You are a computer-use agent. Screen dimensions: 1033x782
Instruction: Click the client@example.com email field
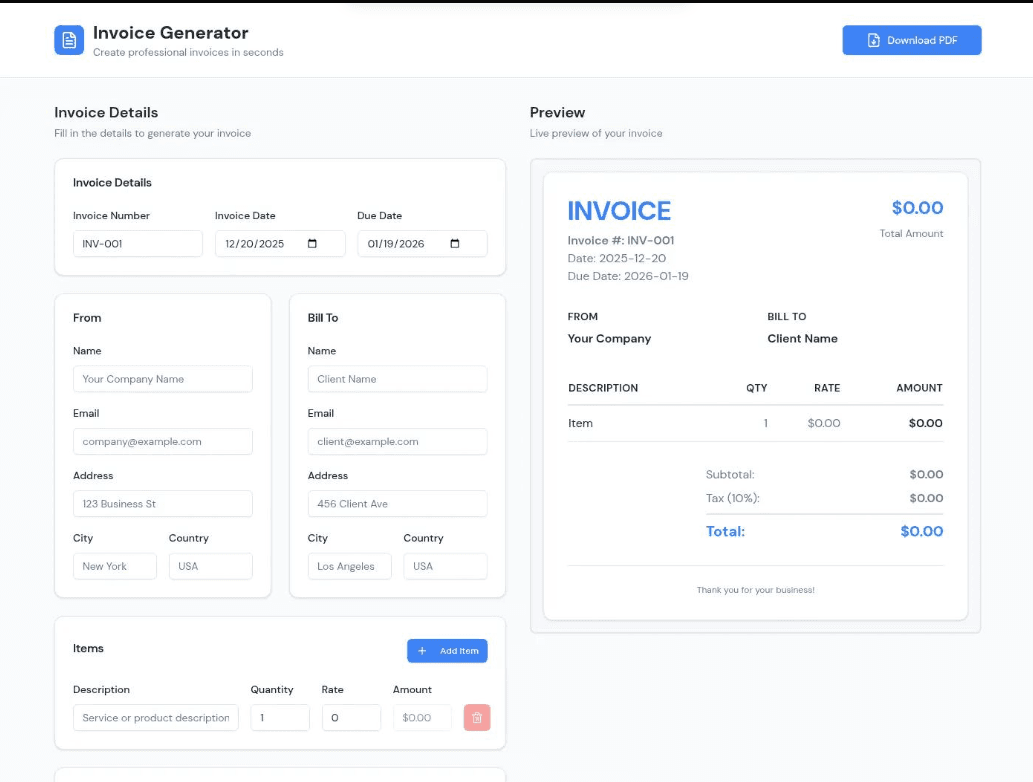pyautogui.click(x=397, y=441)
